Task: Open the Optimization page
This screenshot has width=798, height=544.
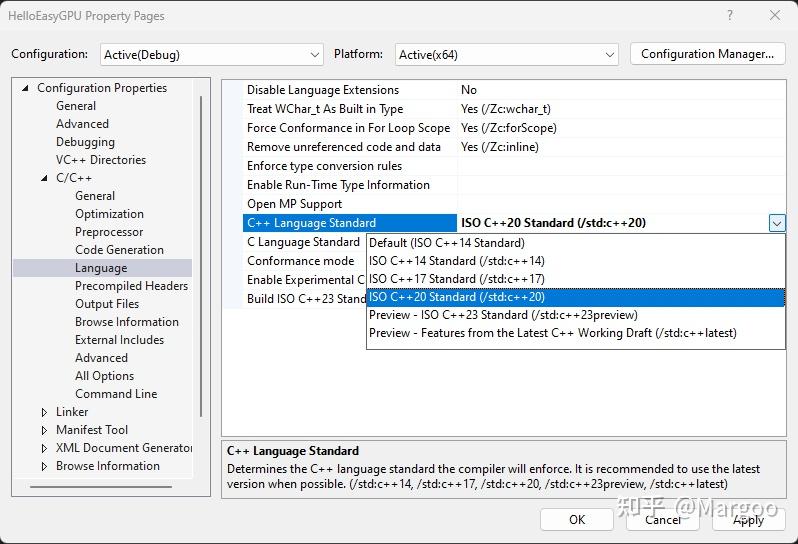Action: 109,214
